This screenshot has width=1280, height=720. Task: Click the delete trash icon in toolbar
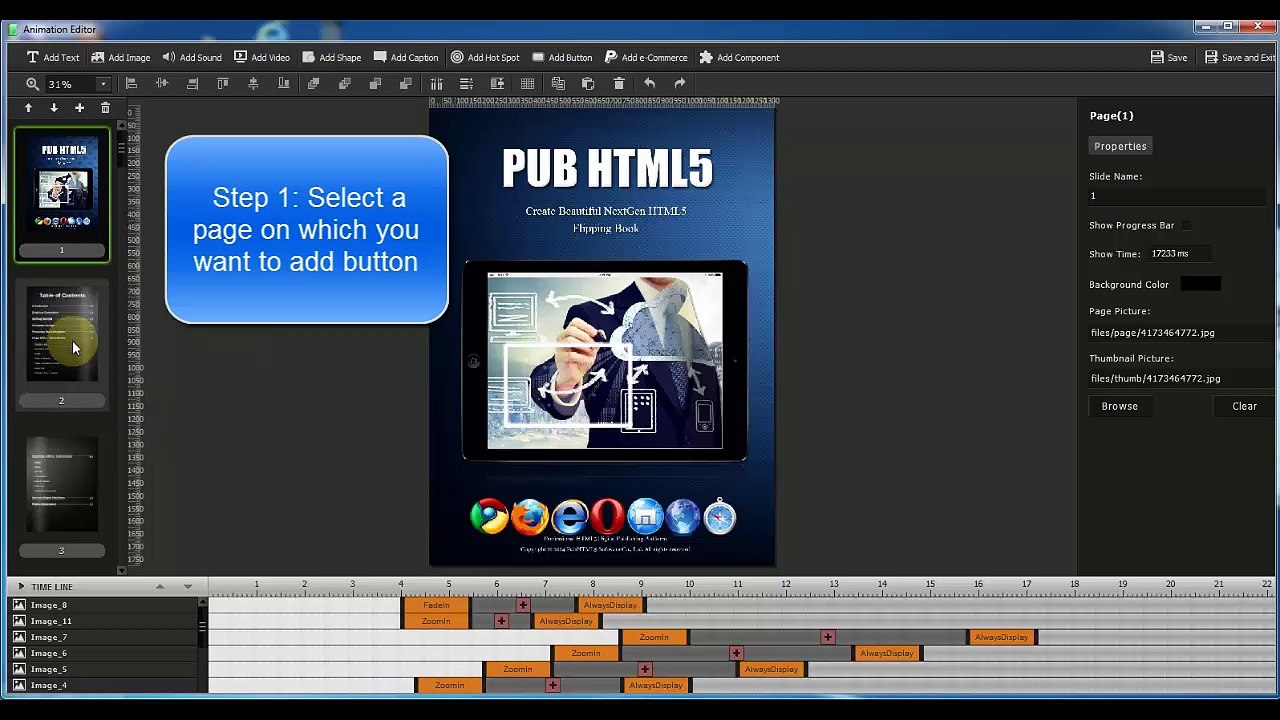[x=619, y=84]
